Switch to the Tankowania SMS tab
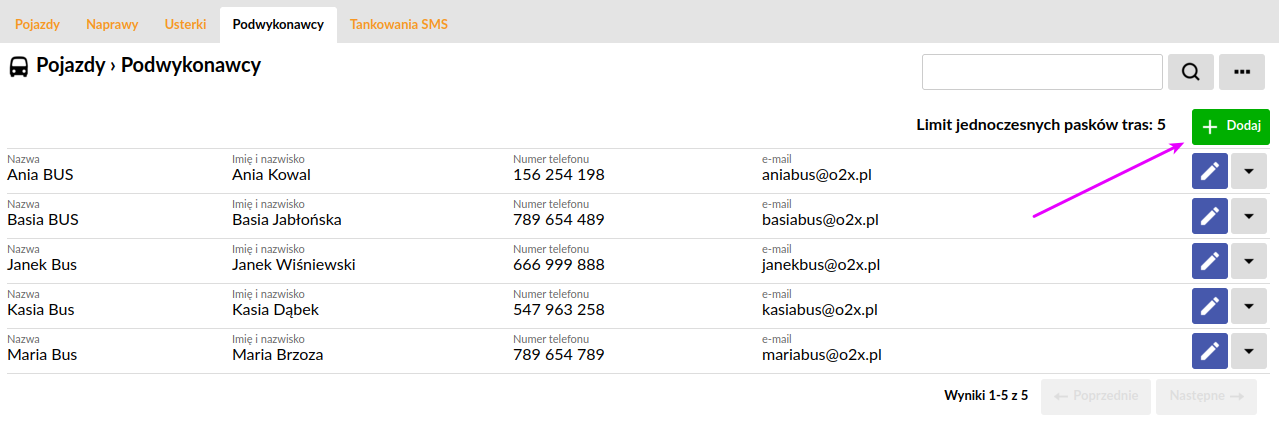Image resolution: width=1279 pixels, height=431 pixels. tap(399, 24)
